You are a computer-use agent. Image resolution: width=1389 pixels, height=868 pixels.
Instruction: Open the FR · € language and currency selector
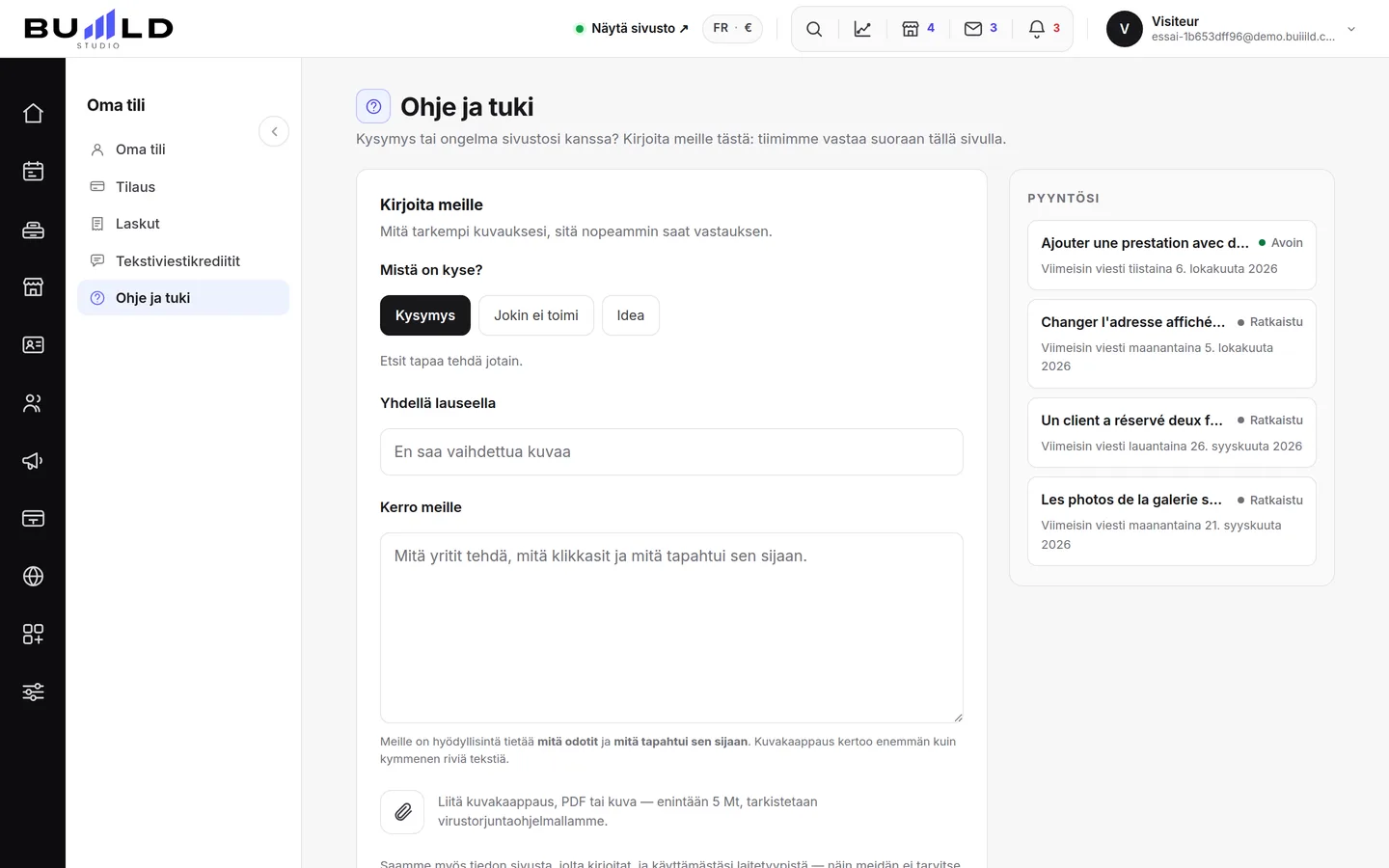(x=732, y=29)
